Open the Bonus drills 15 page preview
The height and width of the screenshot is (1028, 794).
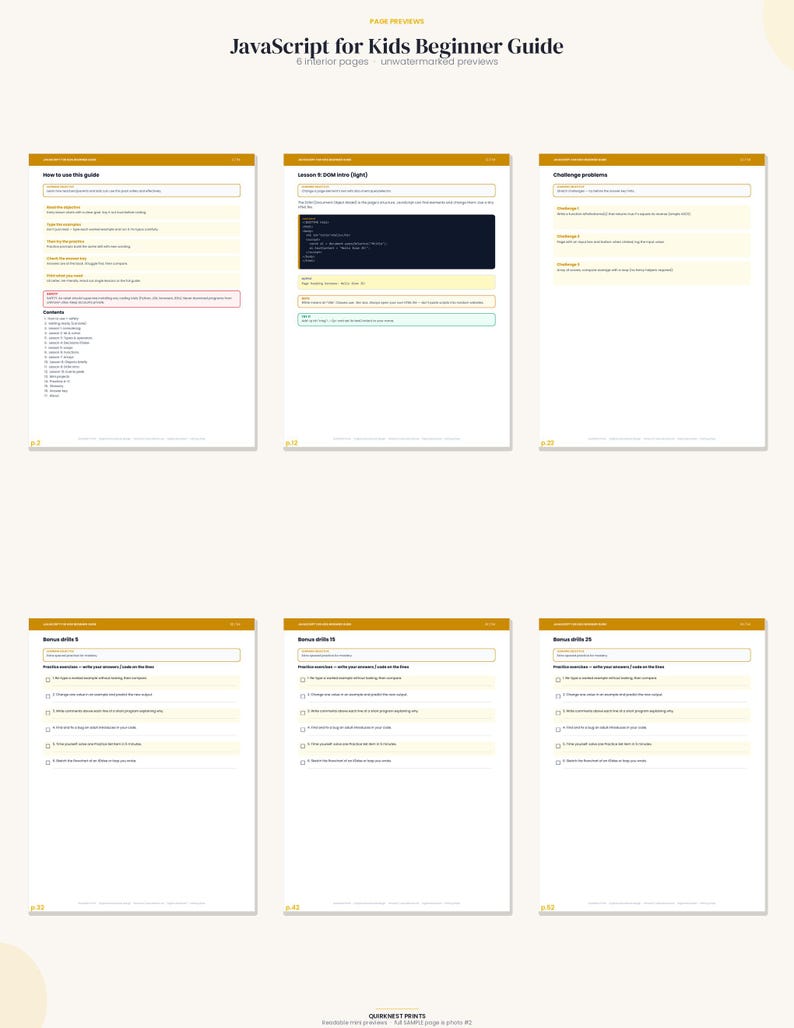397,765
